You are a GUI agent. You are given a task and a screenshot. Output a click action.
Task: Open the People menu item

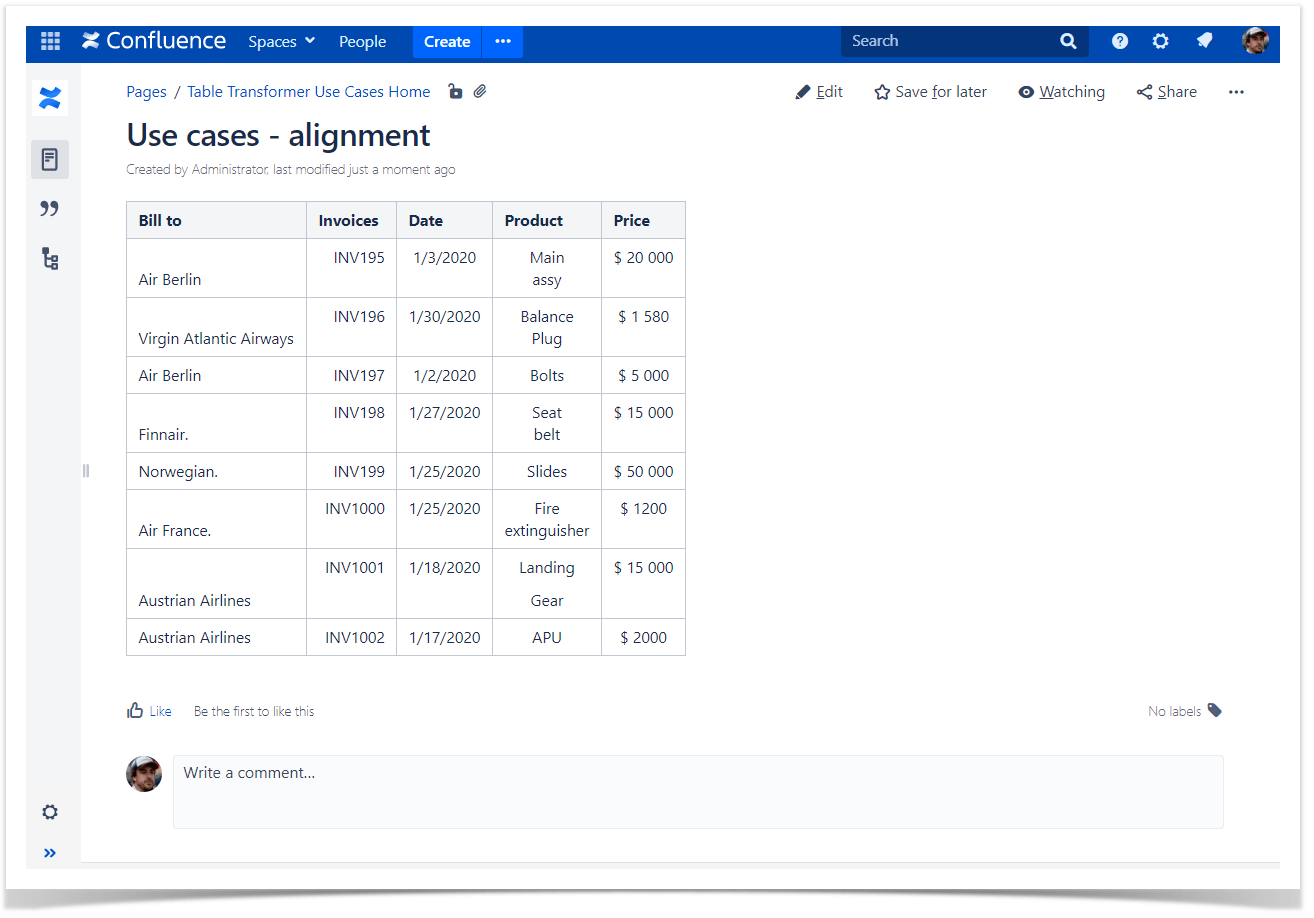point(362,41)
